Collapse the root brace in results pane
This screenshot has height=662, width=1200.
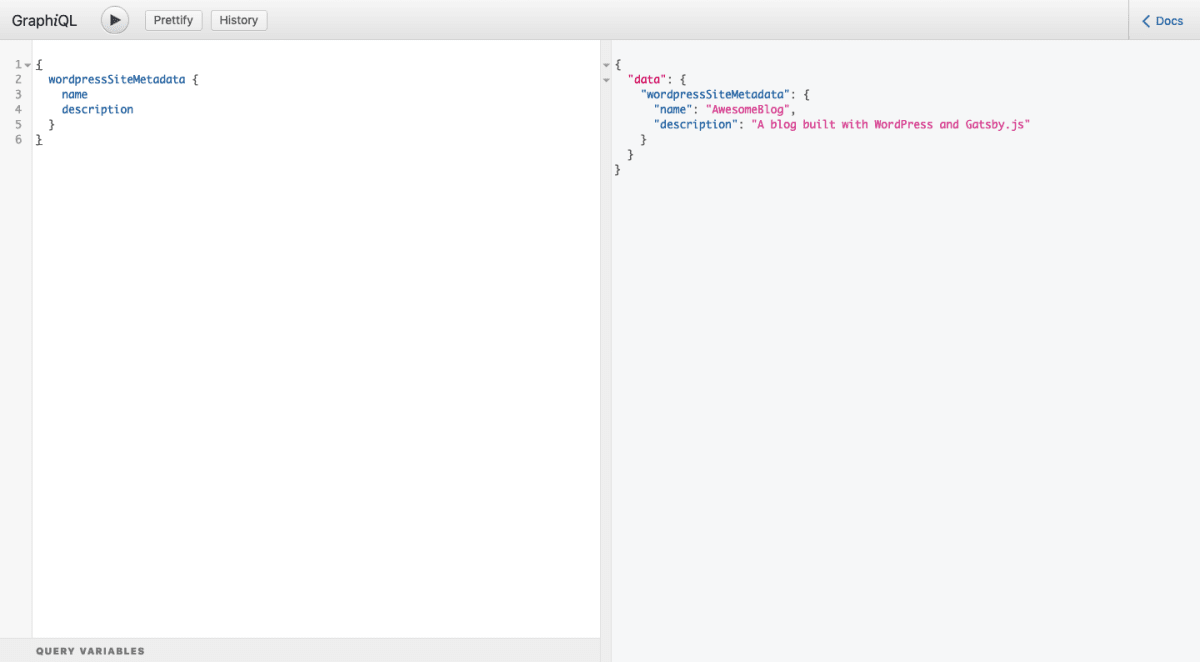[x=606, y=65]
